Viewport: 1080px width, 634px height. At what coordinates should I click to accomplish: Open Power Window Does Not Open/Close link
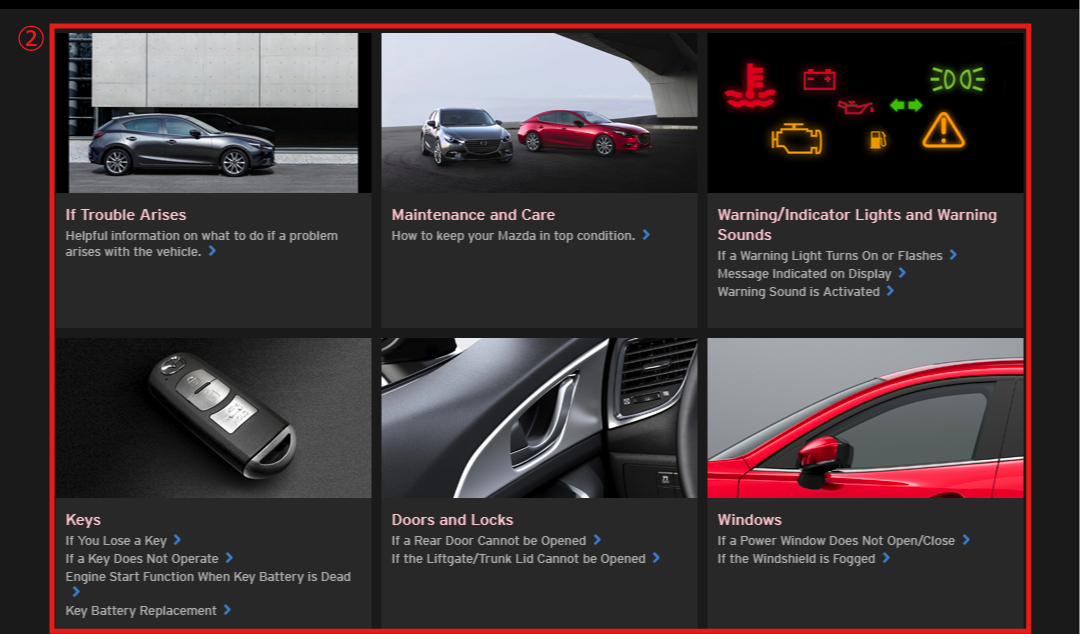pyautogui.click(x=836, y=541)
